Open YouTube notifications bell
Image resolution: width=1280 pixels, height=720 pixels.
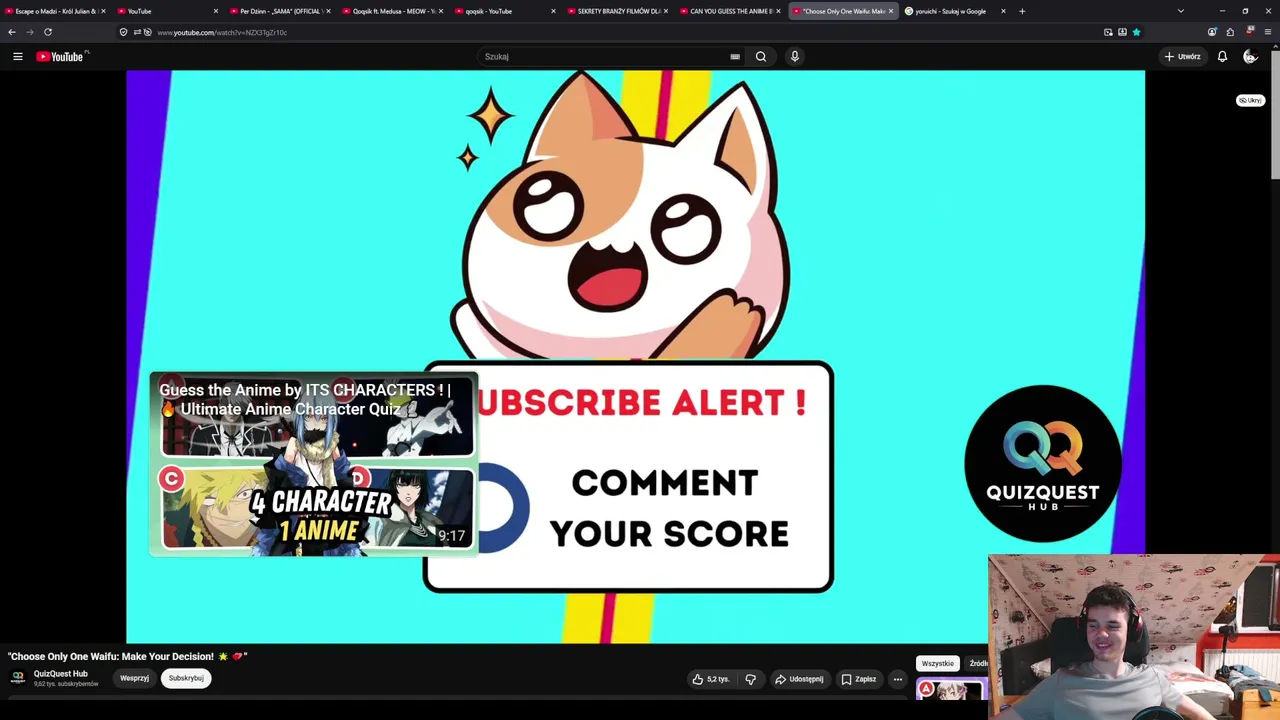click(1222, 57)
